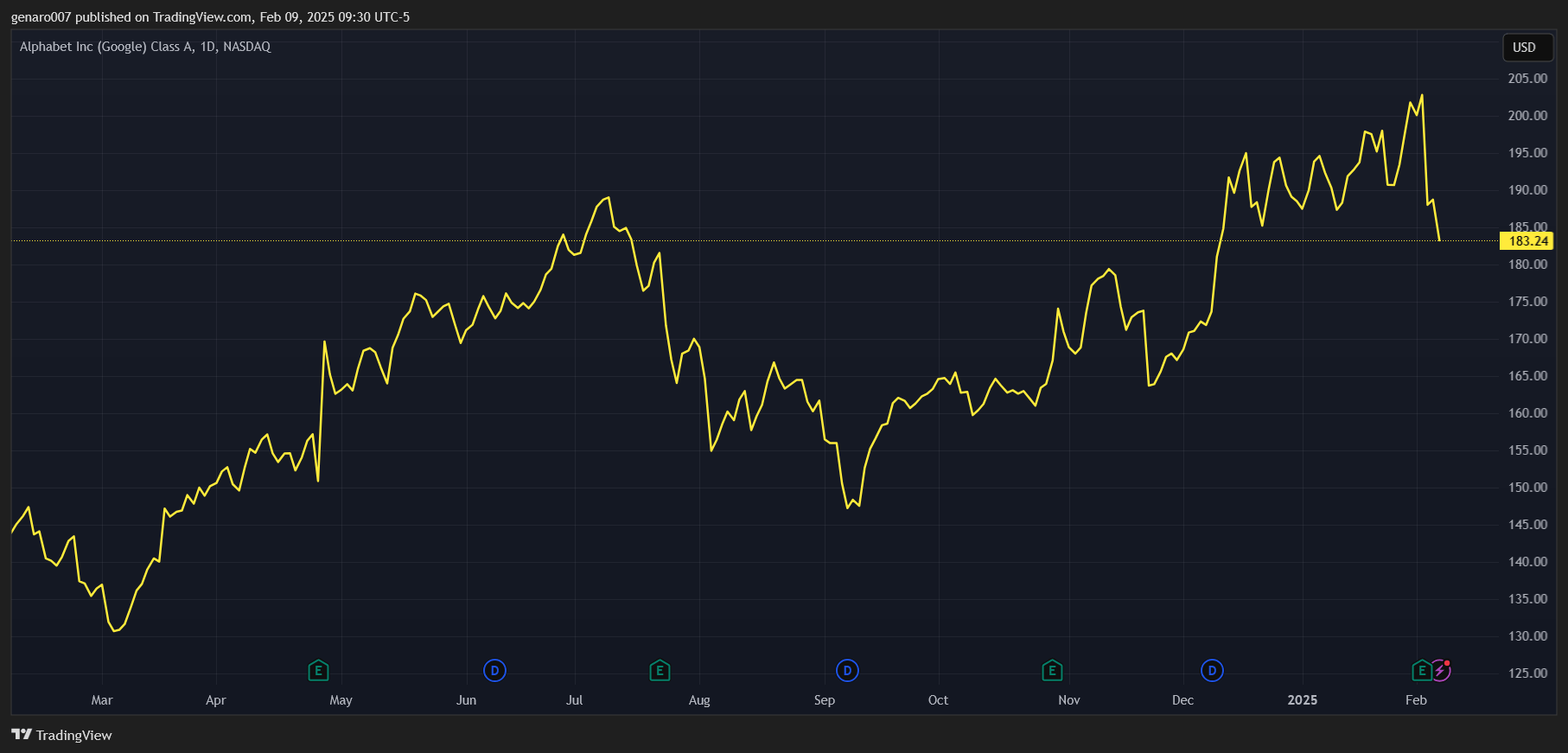Viewport: 1568px width, 753px height.
Task: Click the May label on time axis
Action: 341,700
